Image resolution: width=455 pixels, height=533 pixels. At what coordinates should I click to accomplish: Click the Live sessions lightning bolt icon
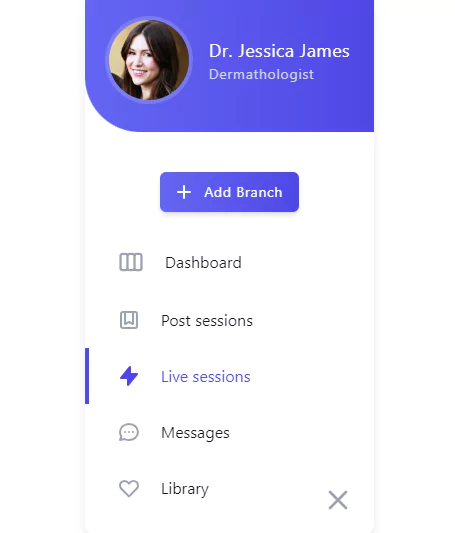point(129,376)
